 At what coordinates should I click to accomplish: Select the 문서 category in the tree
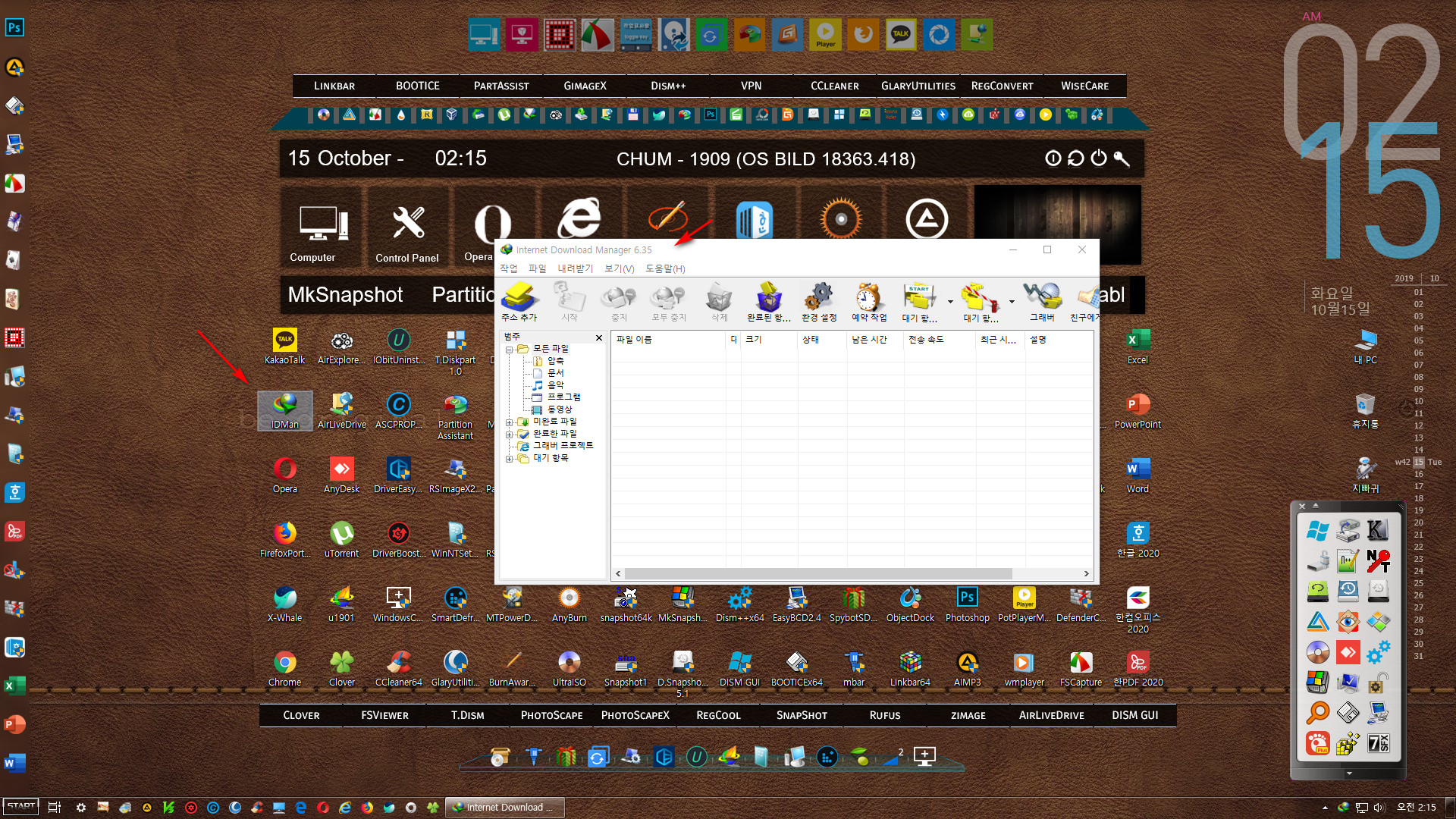coord(556,373)
